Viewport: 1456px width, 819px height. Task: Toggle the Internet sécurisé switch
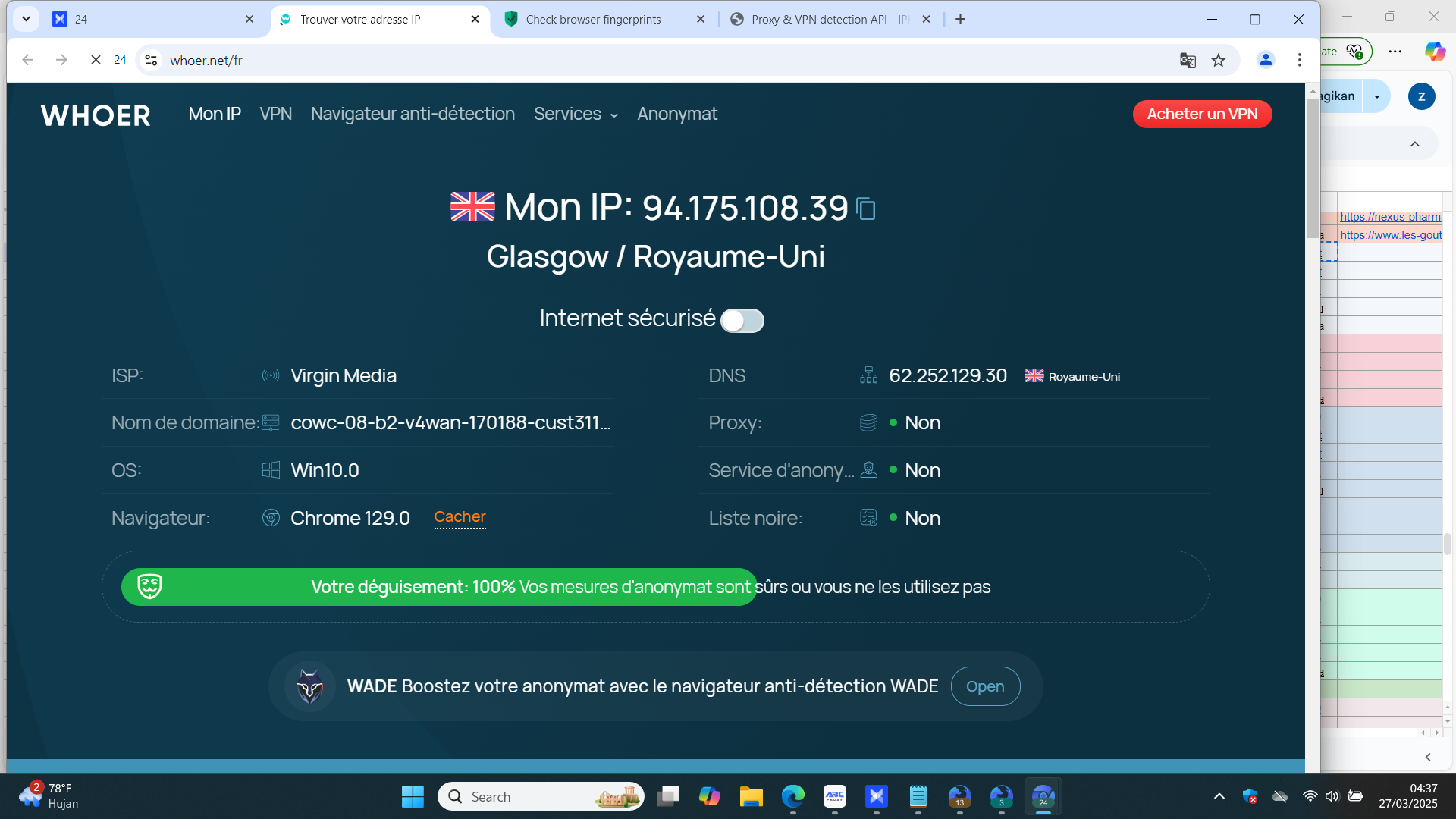pyautogui.click(x=742, y=320)
